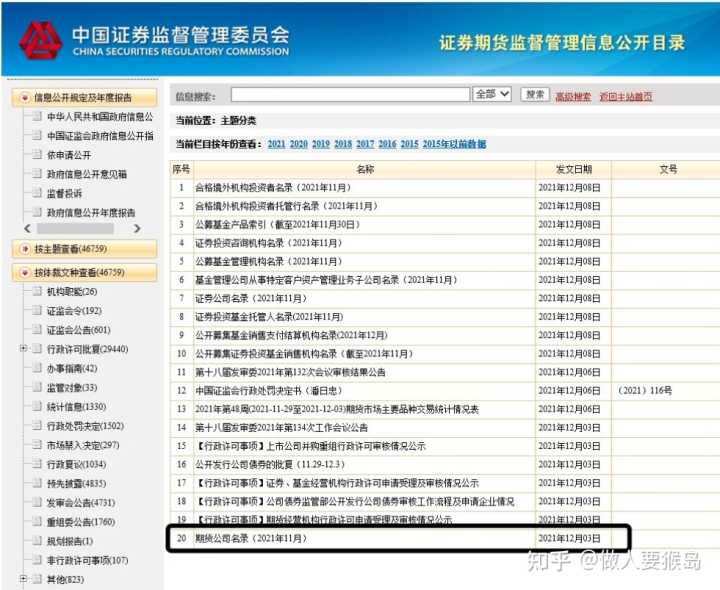720x590 pixels.
Task: Click the 文号 column header
Action: [668, 169]
